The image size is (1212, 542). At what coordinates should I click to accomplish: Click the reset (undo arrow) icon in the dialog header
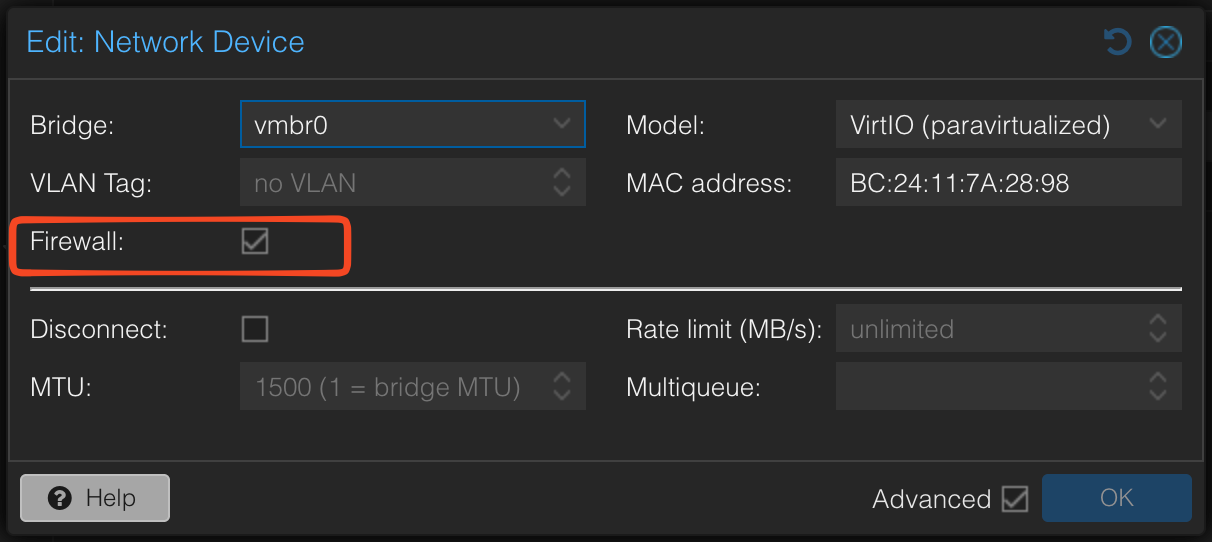tap(1117, 41)
